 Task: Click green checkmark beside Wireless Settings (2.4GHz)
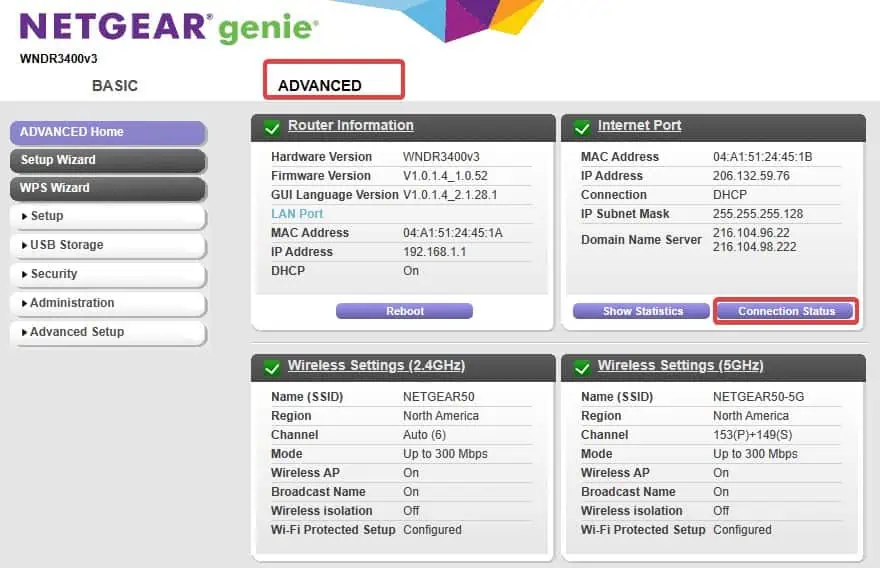pos(272,368)
